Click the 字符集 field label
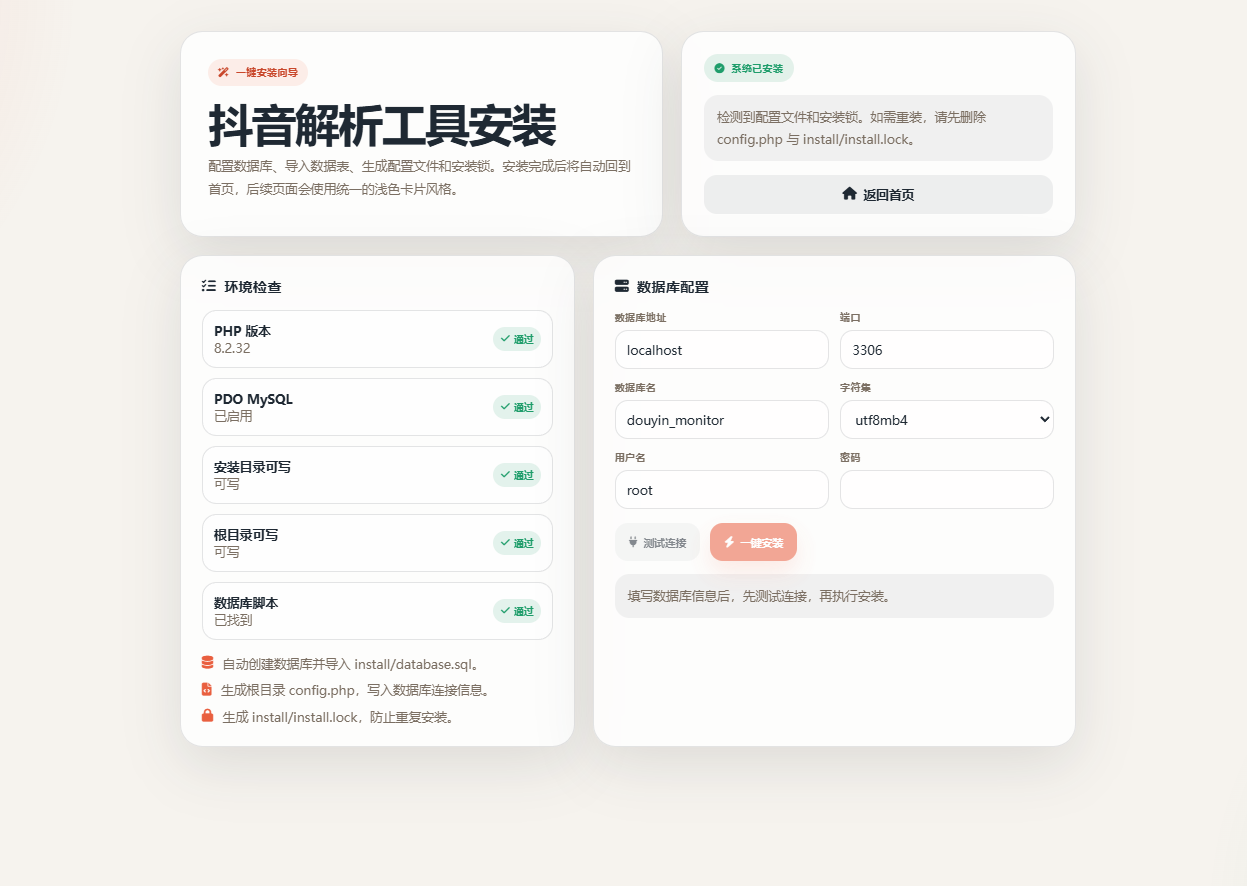 [855, 387]
